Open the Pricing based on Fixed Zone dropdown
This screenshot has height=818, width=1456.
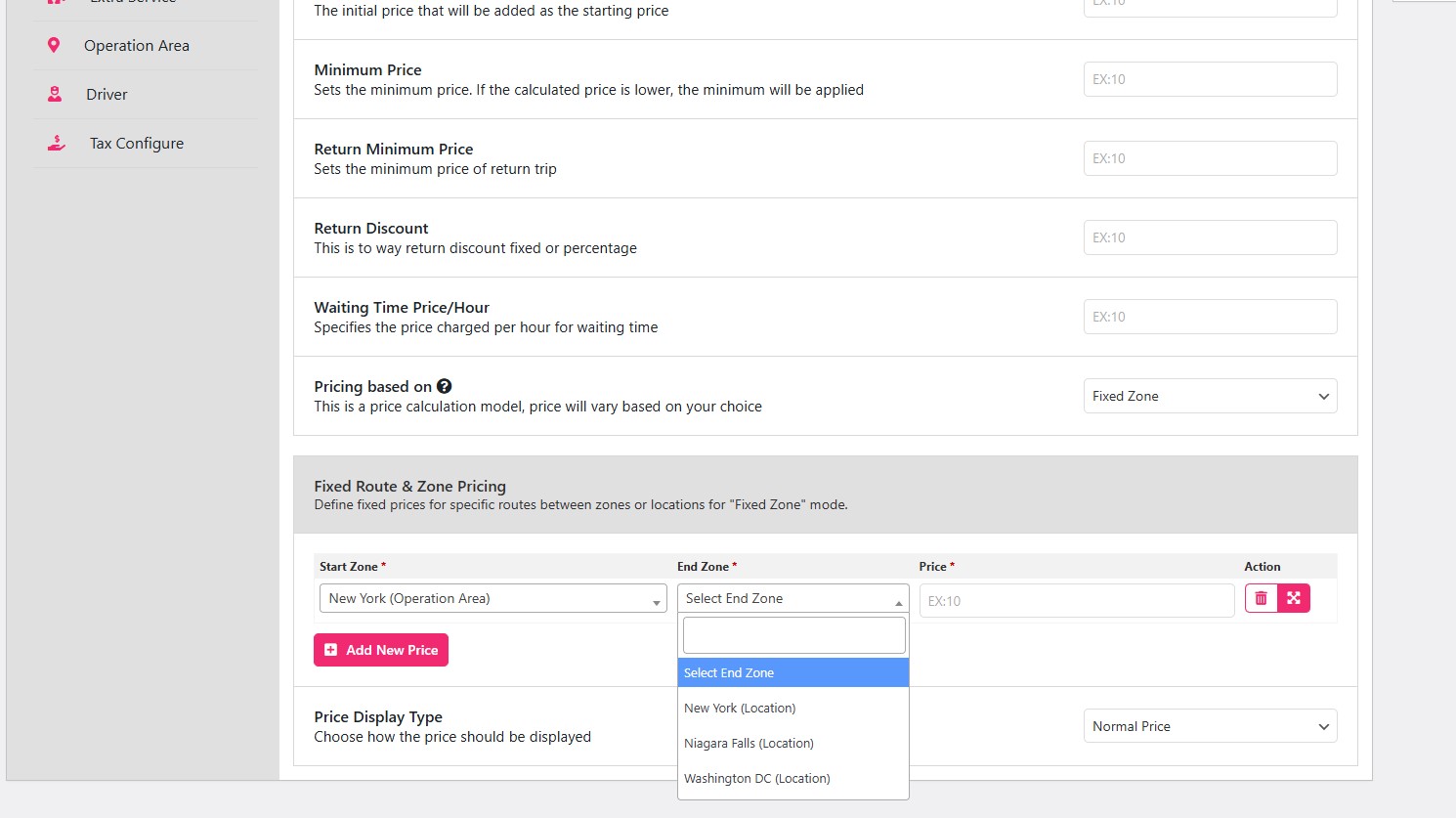(1210, 396)
